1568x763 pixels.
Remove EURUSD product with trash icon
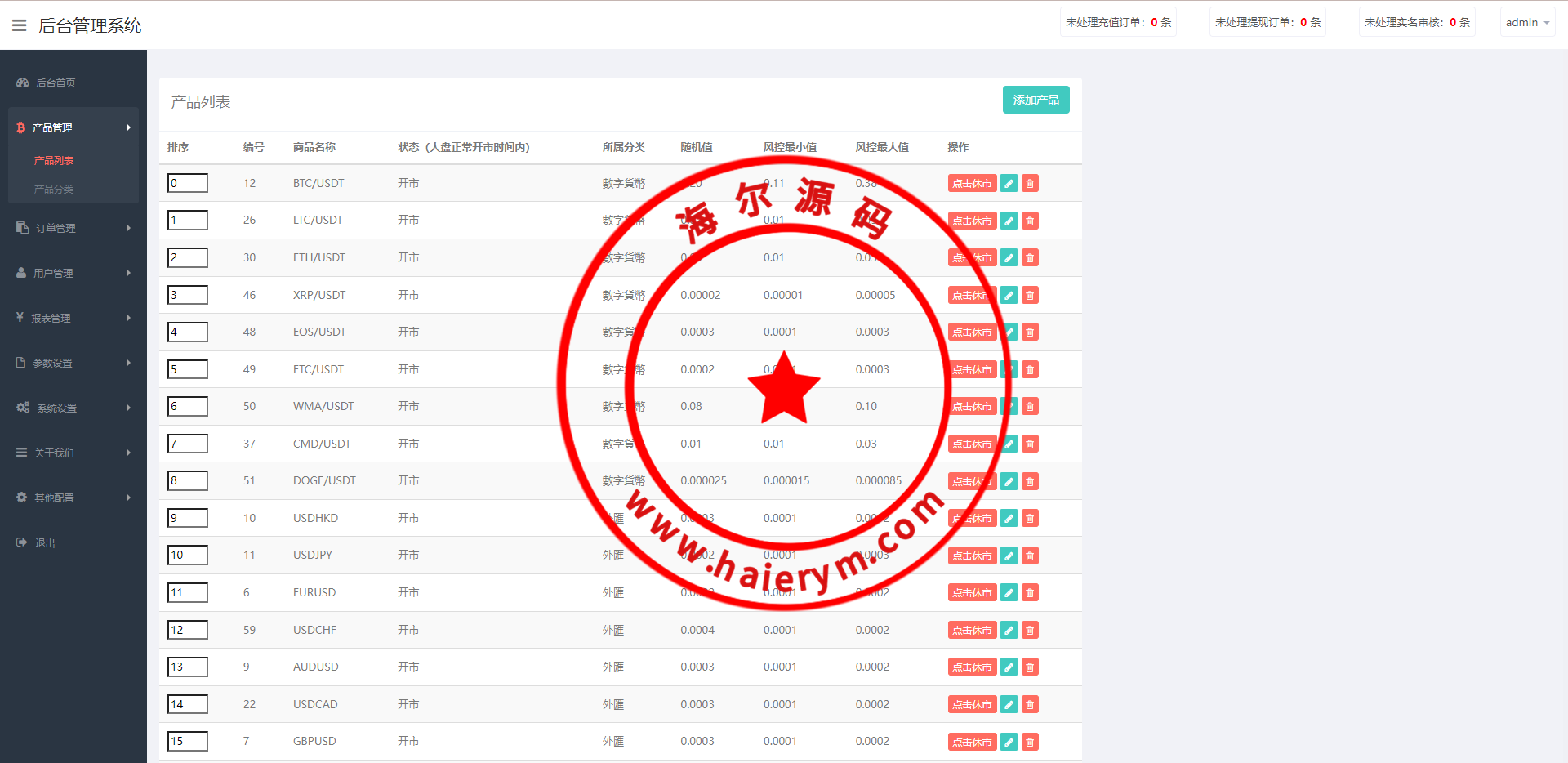point(1030,593)
